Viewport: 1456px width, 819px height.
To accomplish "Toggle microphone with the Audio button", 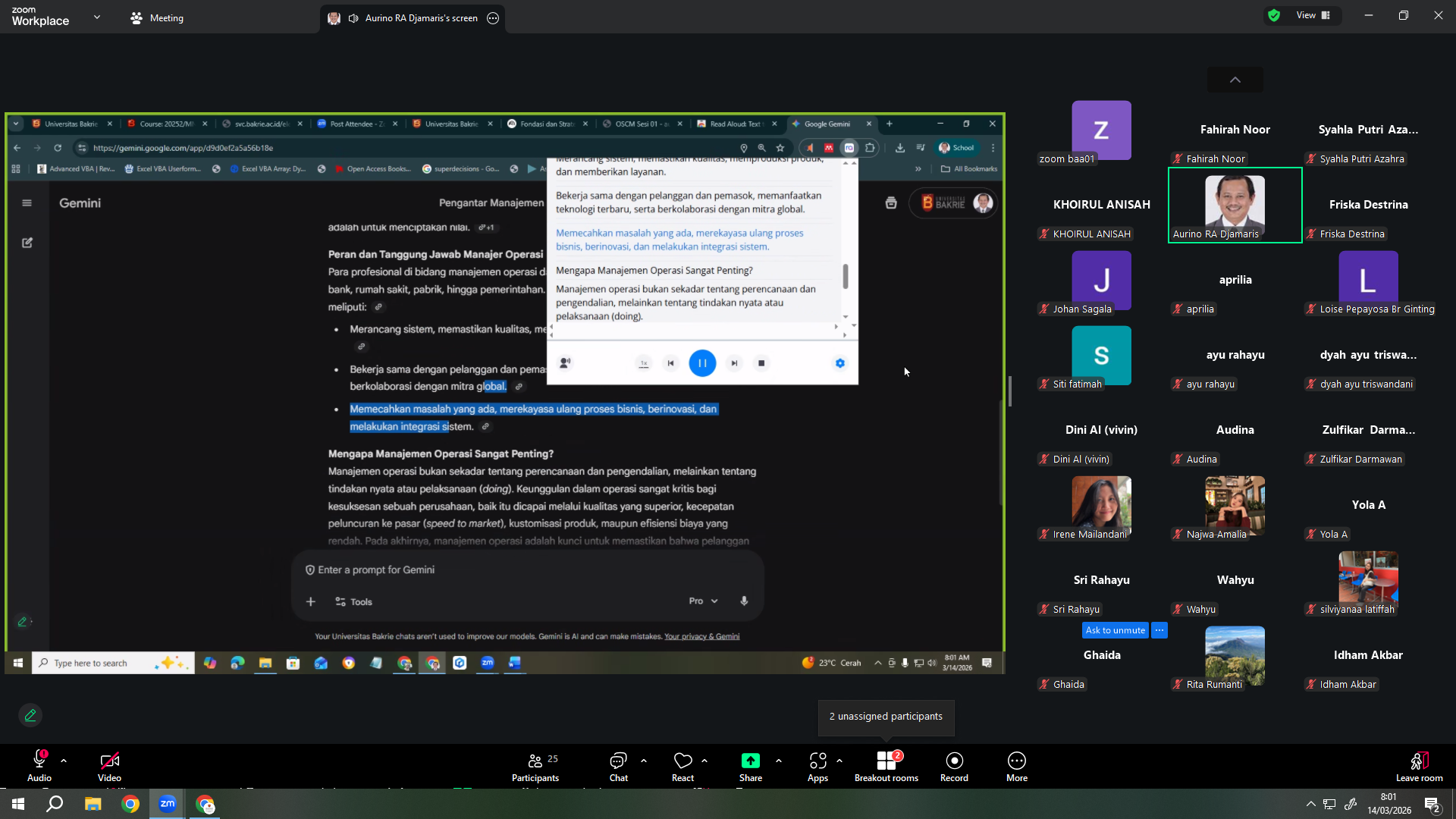I will point(39,767).
